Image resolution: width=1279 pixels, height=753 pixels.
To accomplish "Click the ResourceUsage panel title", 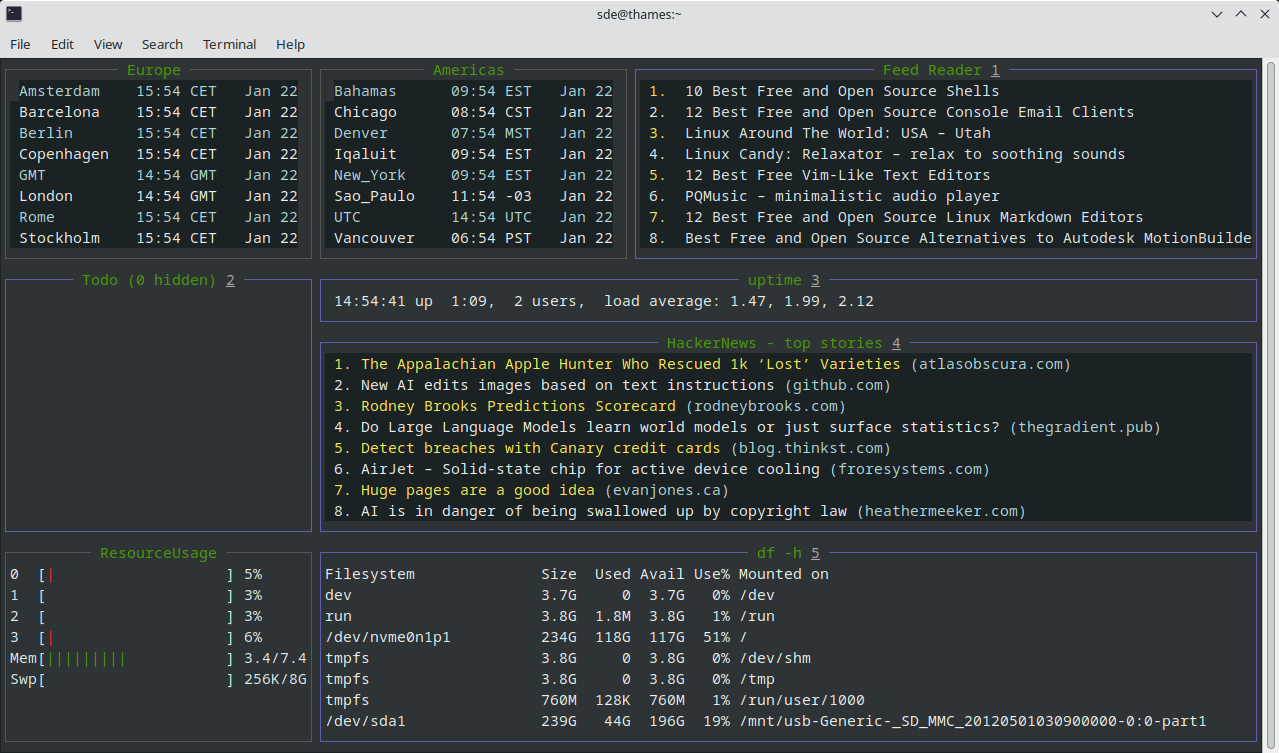I will [x=158, y=553].
